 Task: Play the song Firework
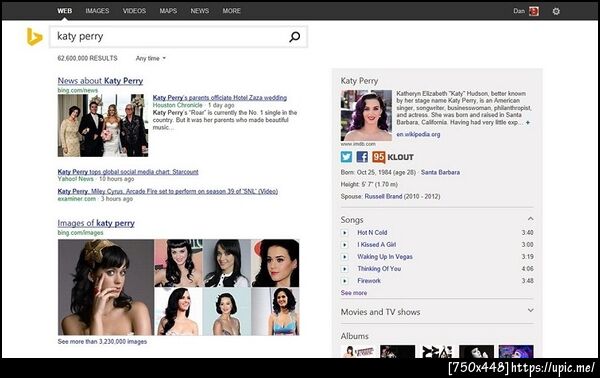point(344,281)
